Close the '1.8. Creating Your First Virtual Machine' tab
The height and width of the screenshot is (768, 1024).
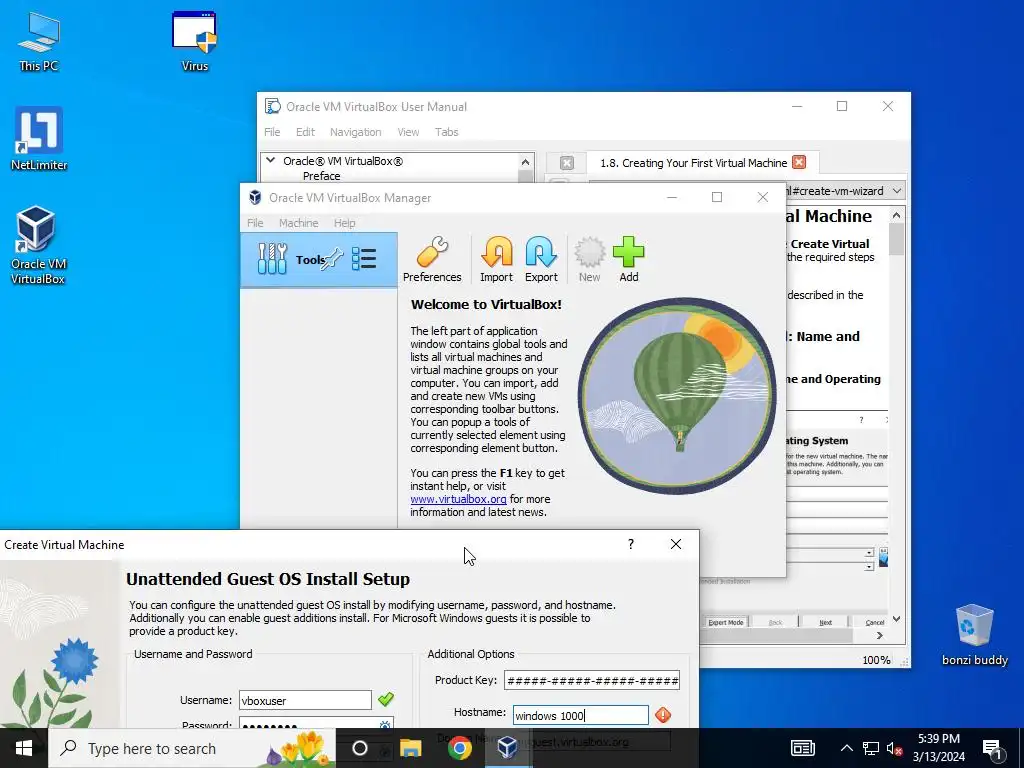pyautogui.click(x=799, y=162)
